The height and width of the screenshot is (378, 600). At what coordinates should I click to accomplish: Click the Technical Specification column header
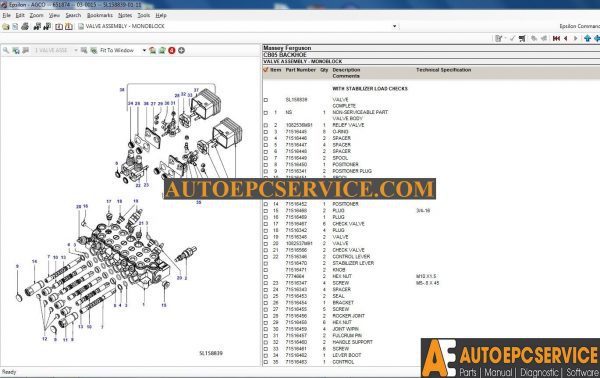[x=443, y=70]
